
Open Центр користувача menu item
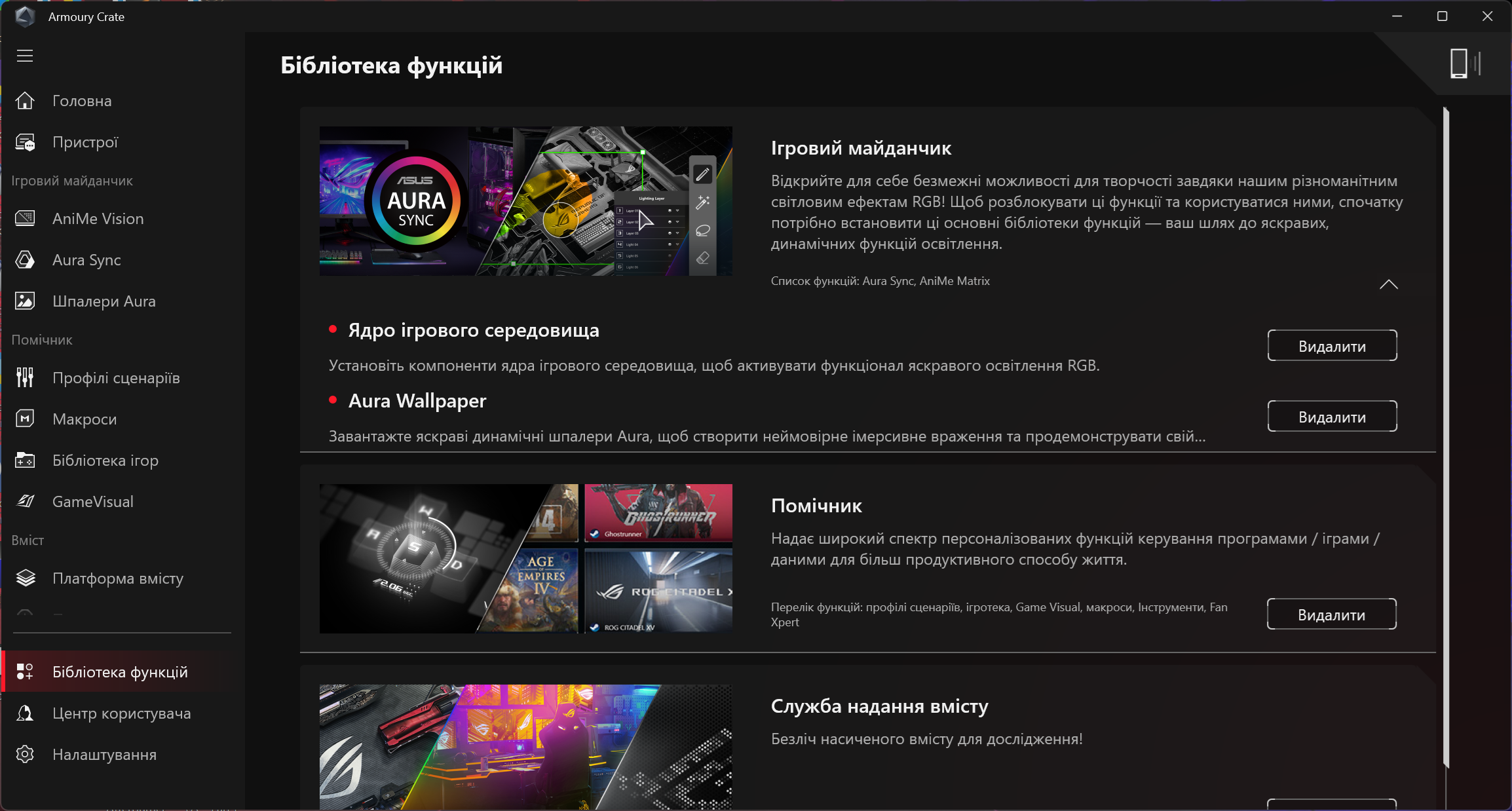[x=121, y=713]
